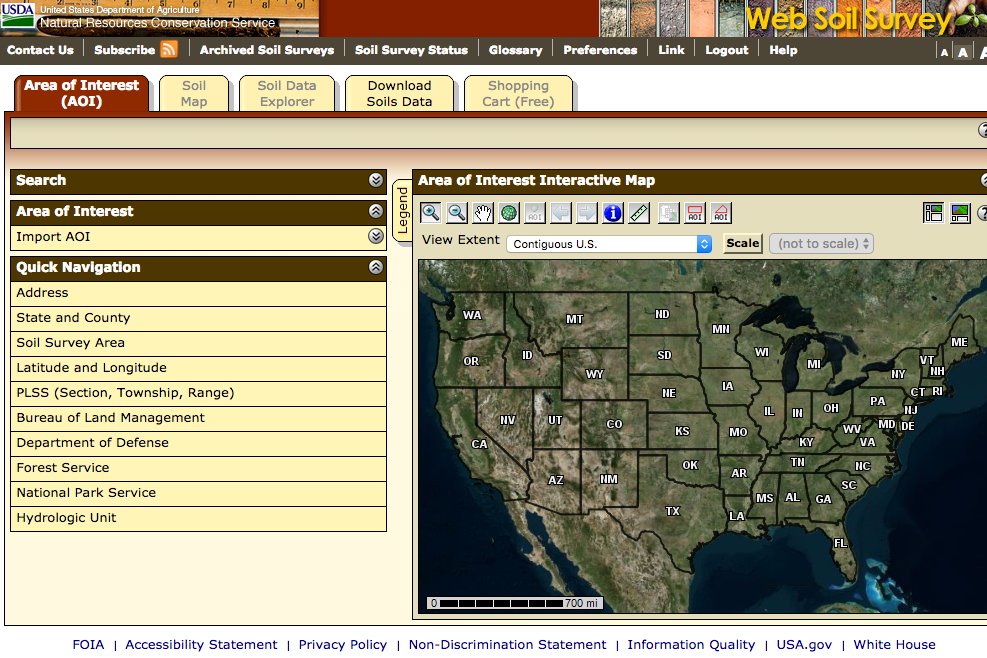Open the Privacy Policy link
The height and width of the screenshot is (658, 987).
pyautogui.click(x=343, y=645)
